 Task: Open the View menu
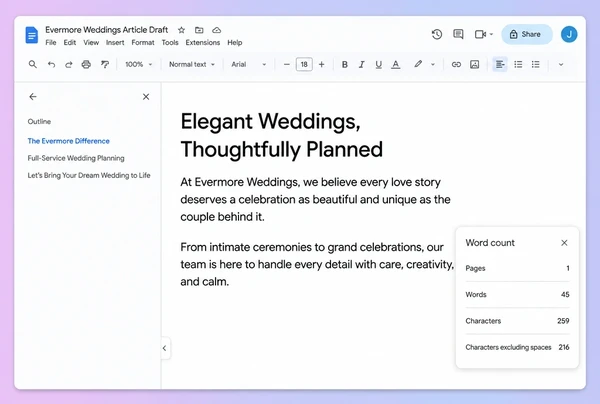[x=91, y=42]
